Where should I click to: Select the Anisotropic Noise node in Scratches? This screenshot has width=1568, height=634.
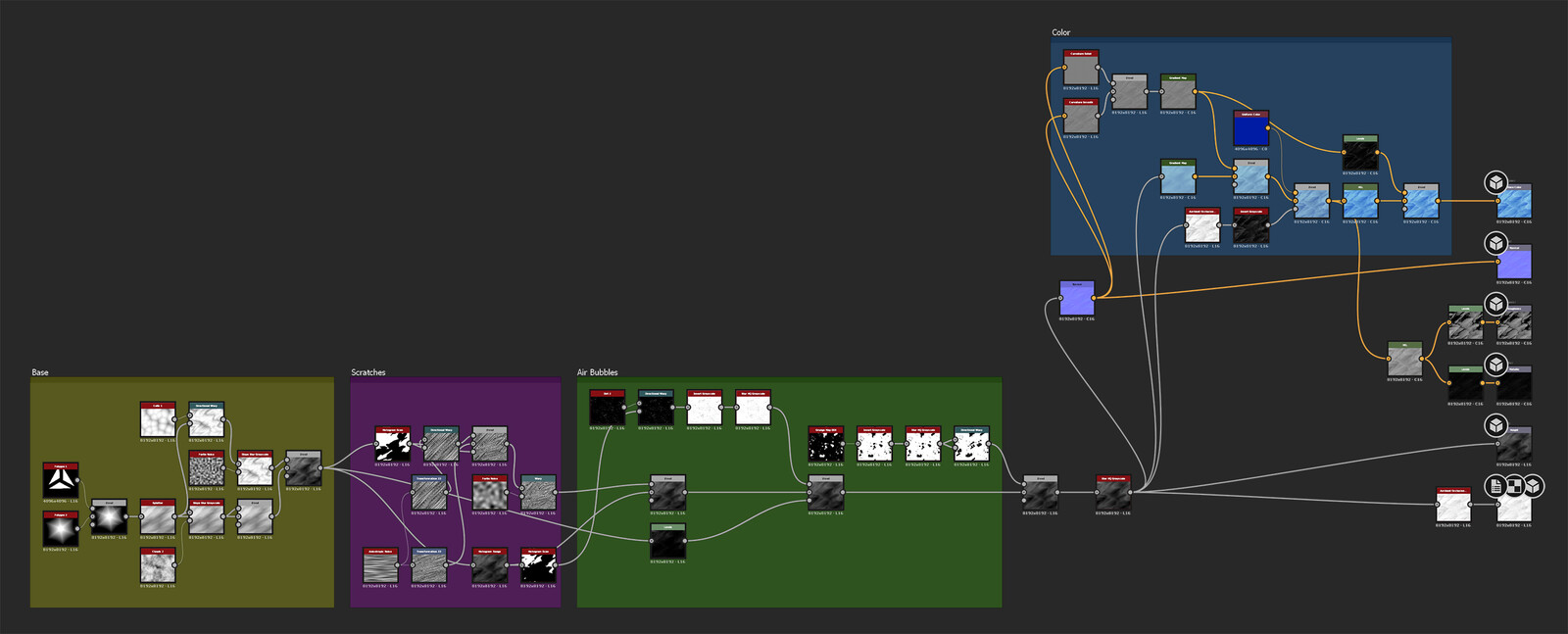[x=380, y=565]
